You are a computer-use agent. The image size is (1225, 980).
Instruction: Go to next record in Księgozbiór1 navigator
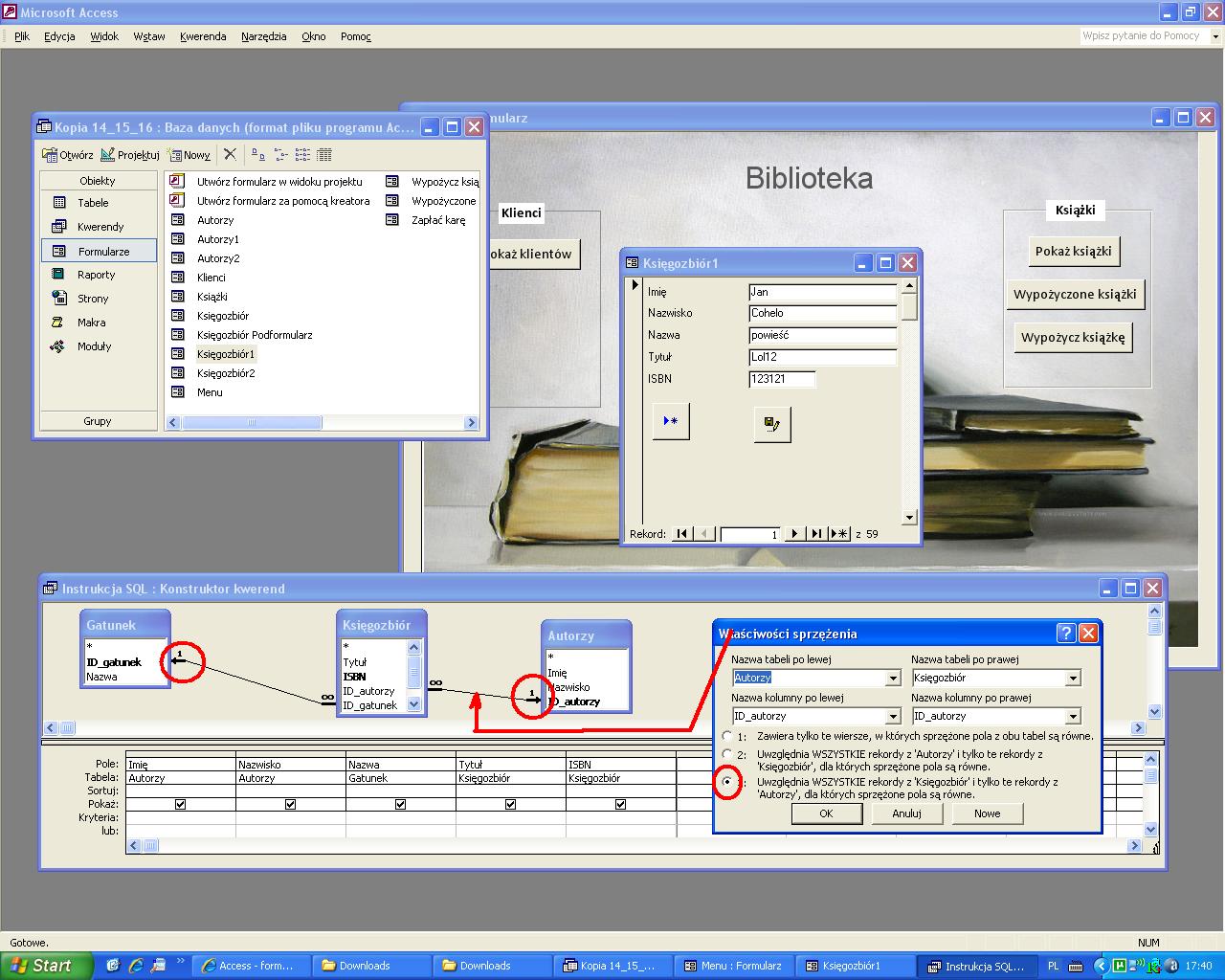794,534
